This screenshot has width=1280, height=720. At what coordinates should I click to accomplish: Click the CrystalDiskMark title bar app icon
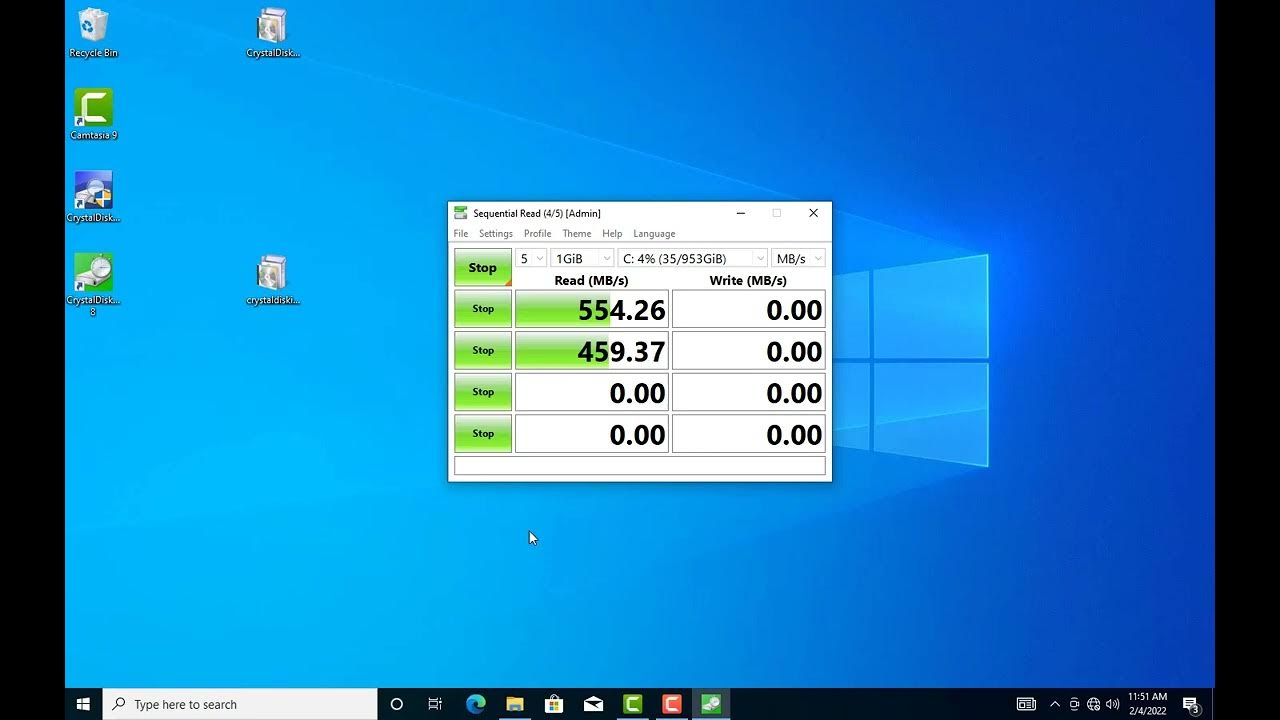460,213
